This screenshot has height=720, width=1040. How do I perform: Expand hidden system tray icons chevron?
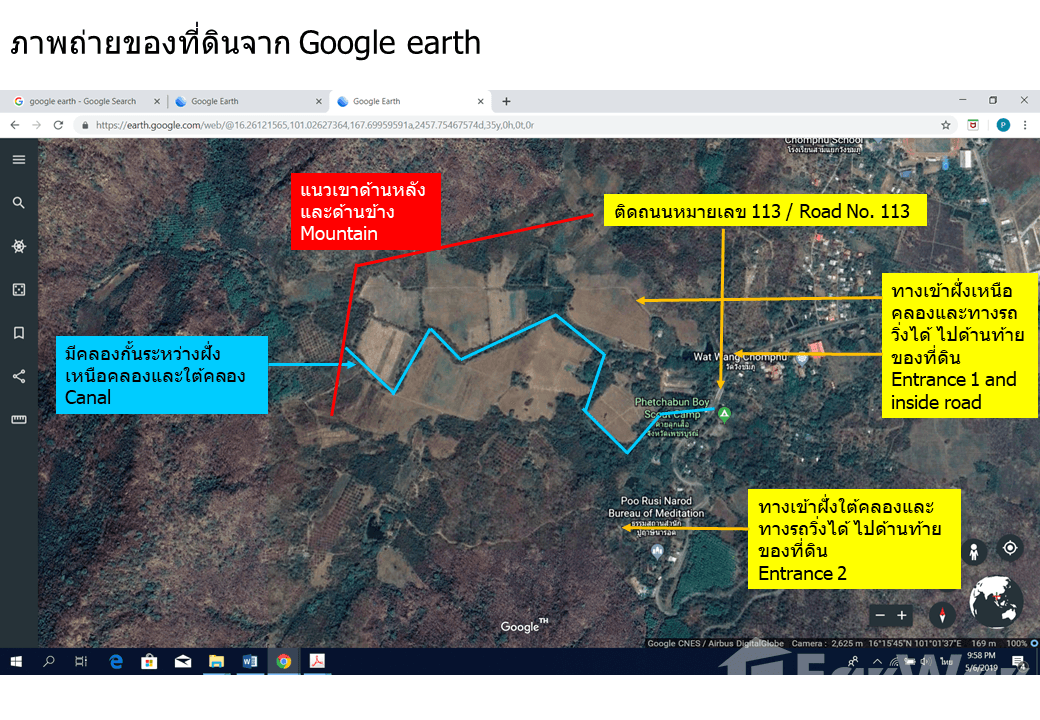[x=879, y=662]
